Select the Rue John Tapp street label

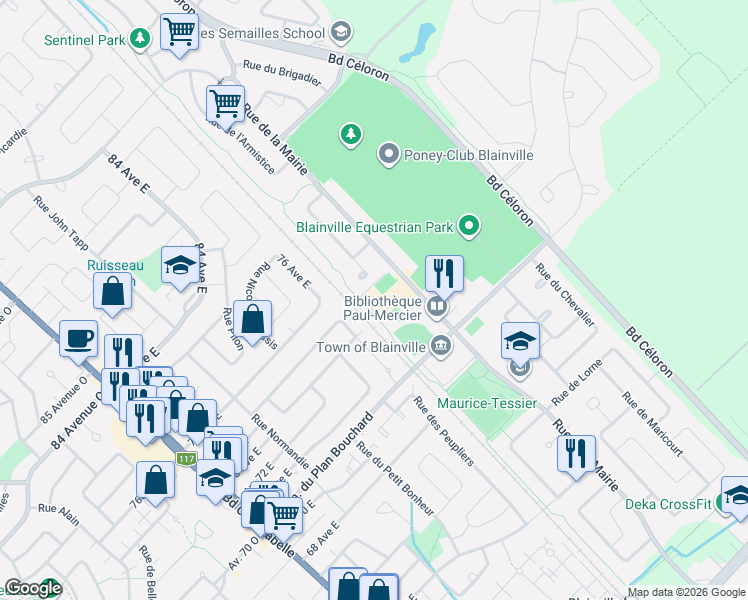61,223
